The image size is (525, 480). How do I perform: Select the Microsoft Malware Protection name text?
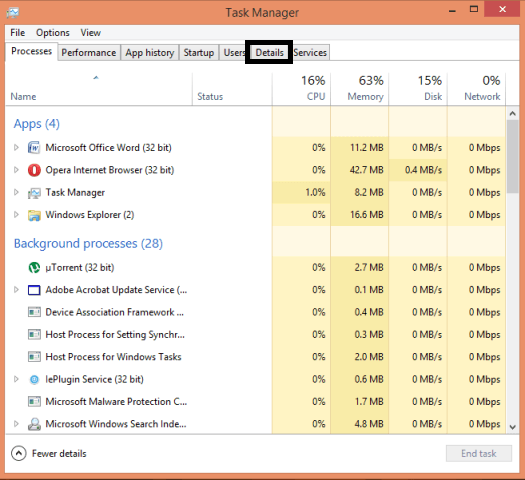pyautogui.click(x=116, y=401)
